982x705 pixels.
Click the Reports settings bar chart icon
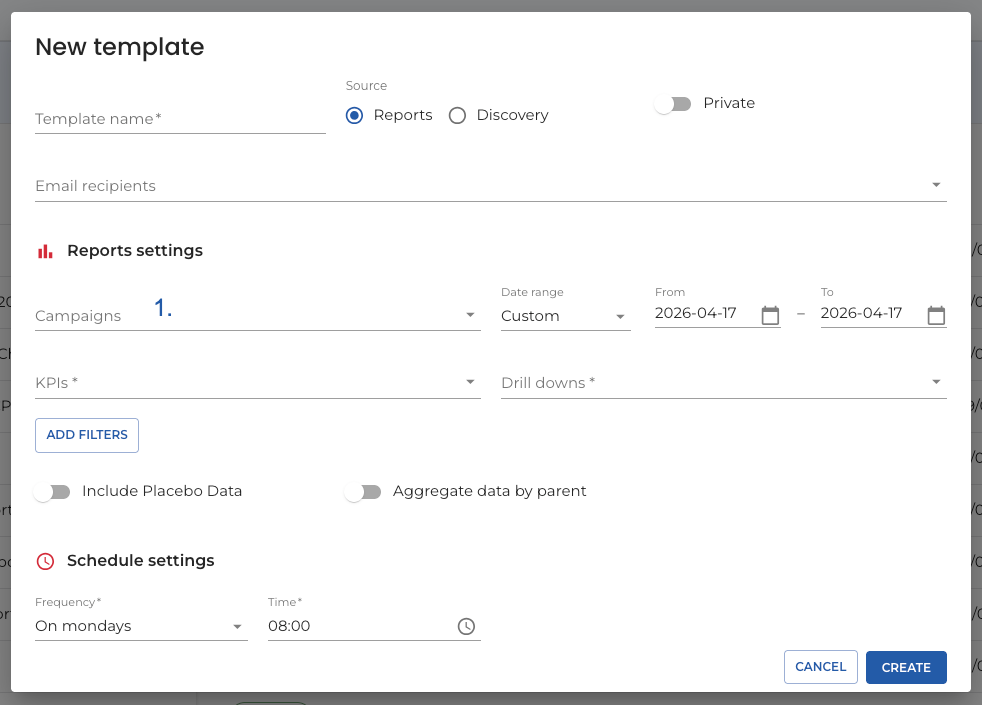click(45, 251)
